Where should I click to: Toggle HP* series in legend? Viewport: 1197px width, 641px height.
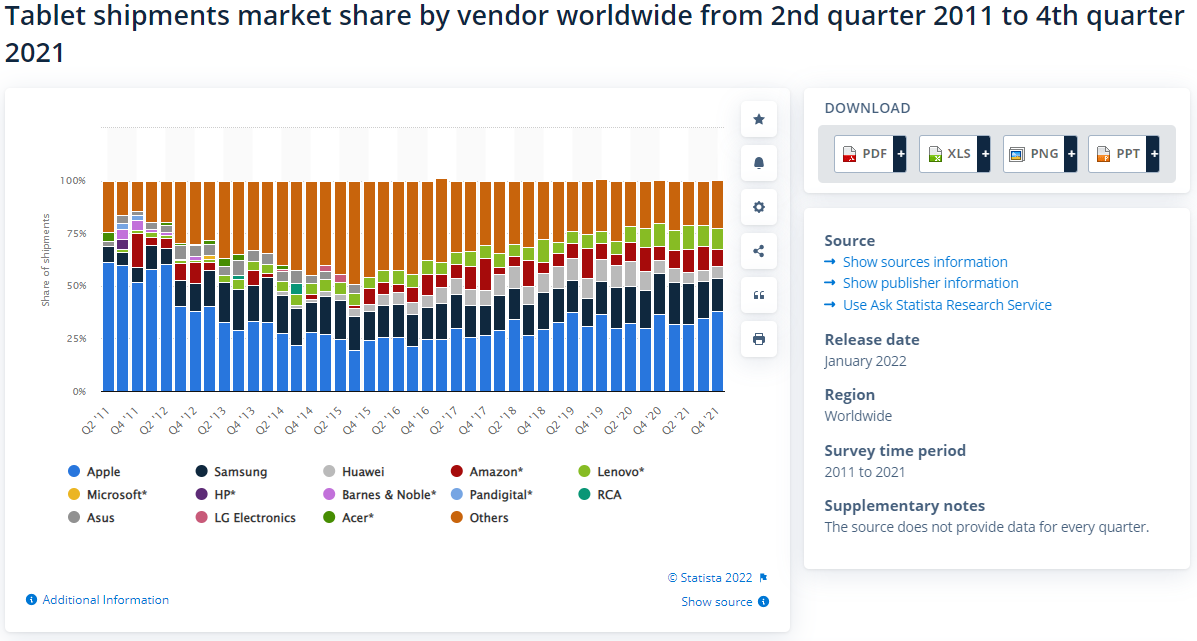215,494
